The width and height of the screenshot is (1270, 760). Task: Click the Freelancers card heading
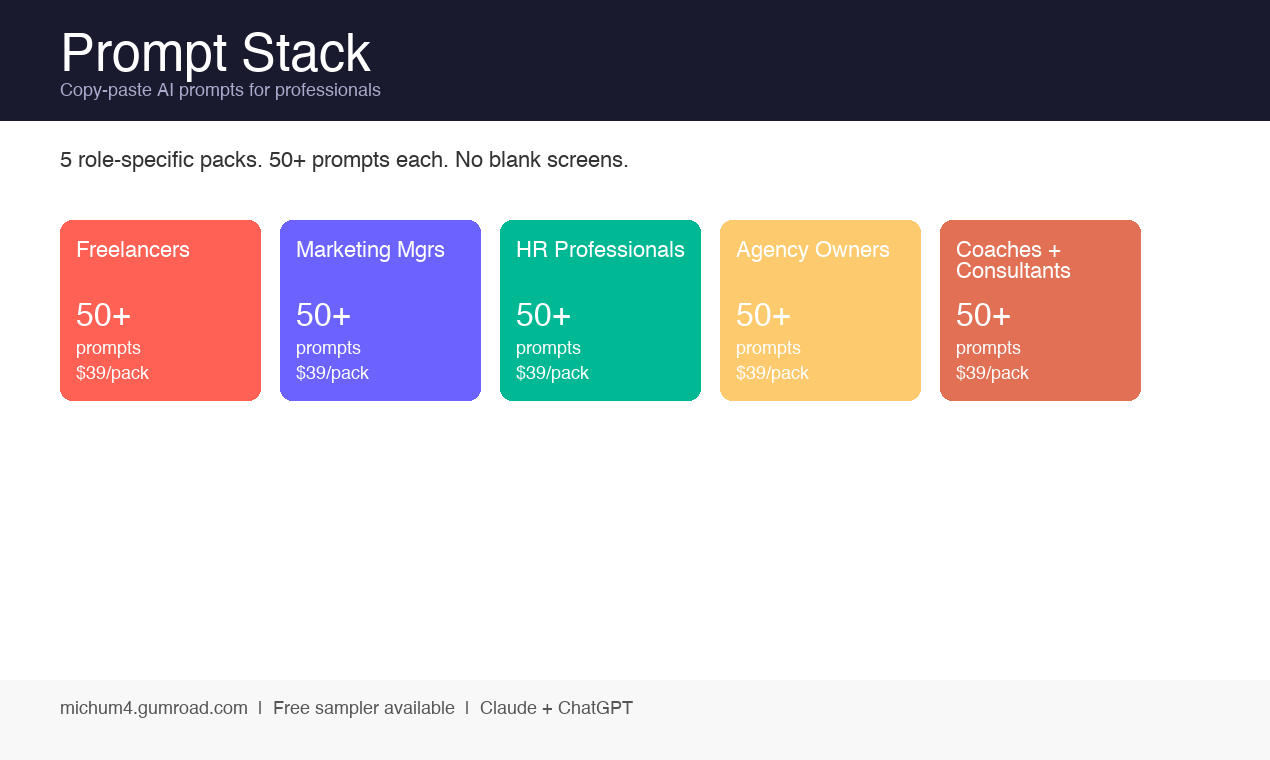coord(133,249)
